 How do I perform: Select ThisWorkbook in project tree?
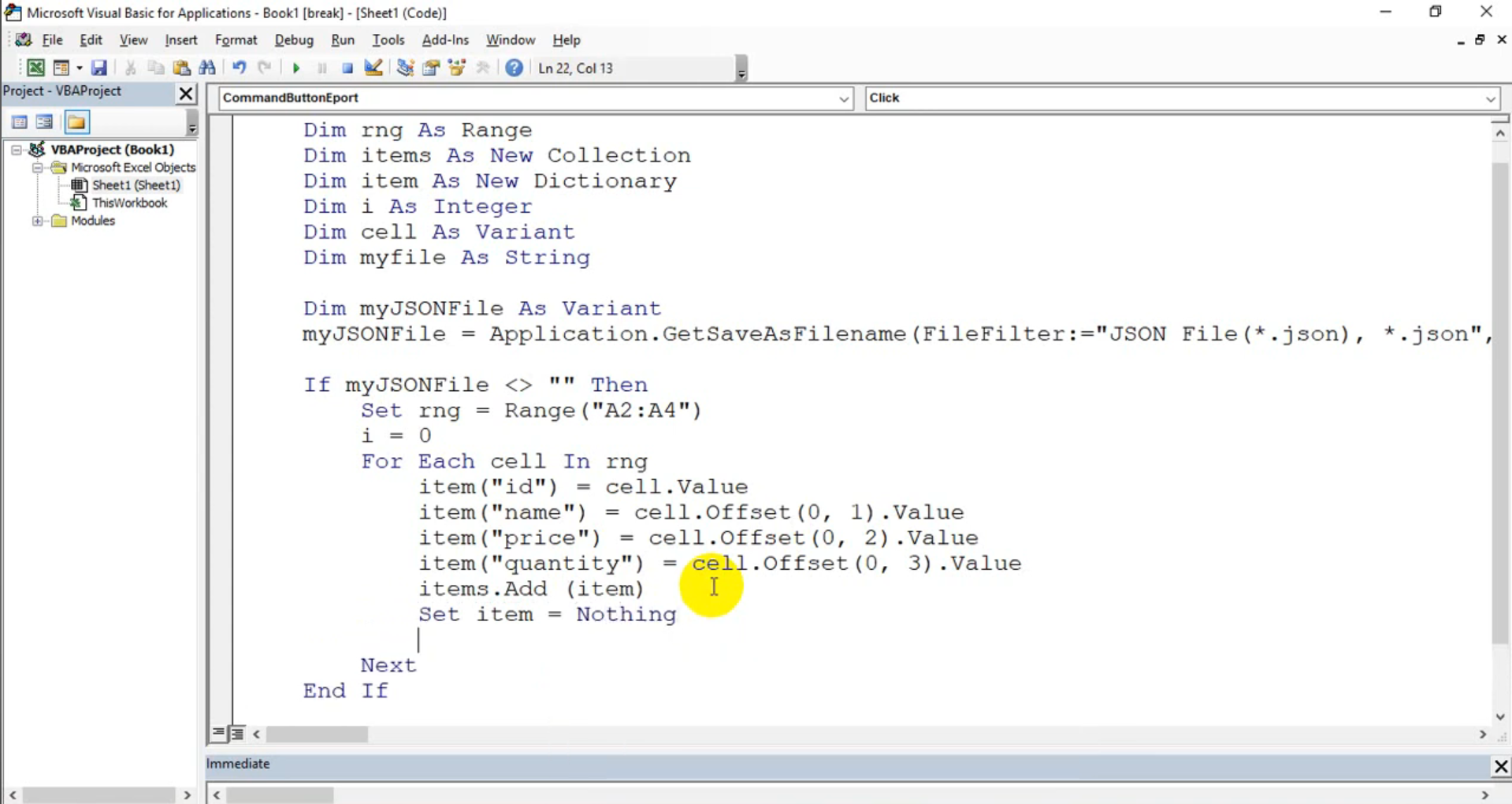[129, 203]
